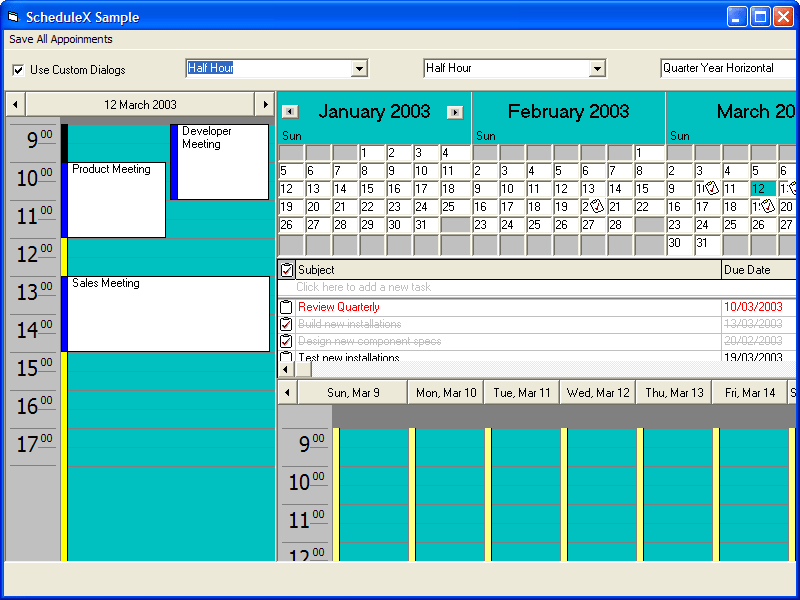Toggle completion for Design new component specs
Screen dimensions: 800x600
coord(284,341)
